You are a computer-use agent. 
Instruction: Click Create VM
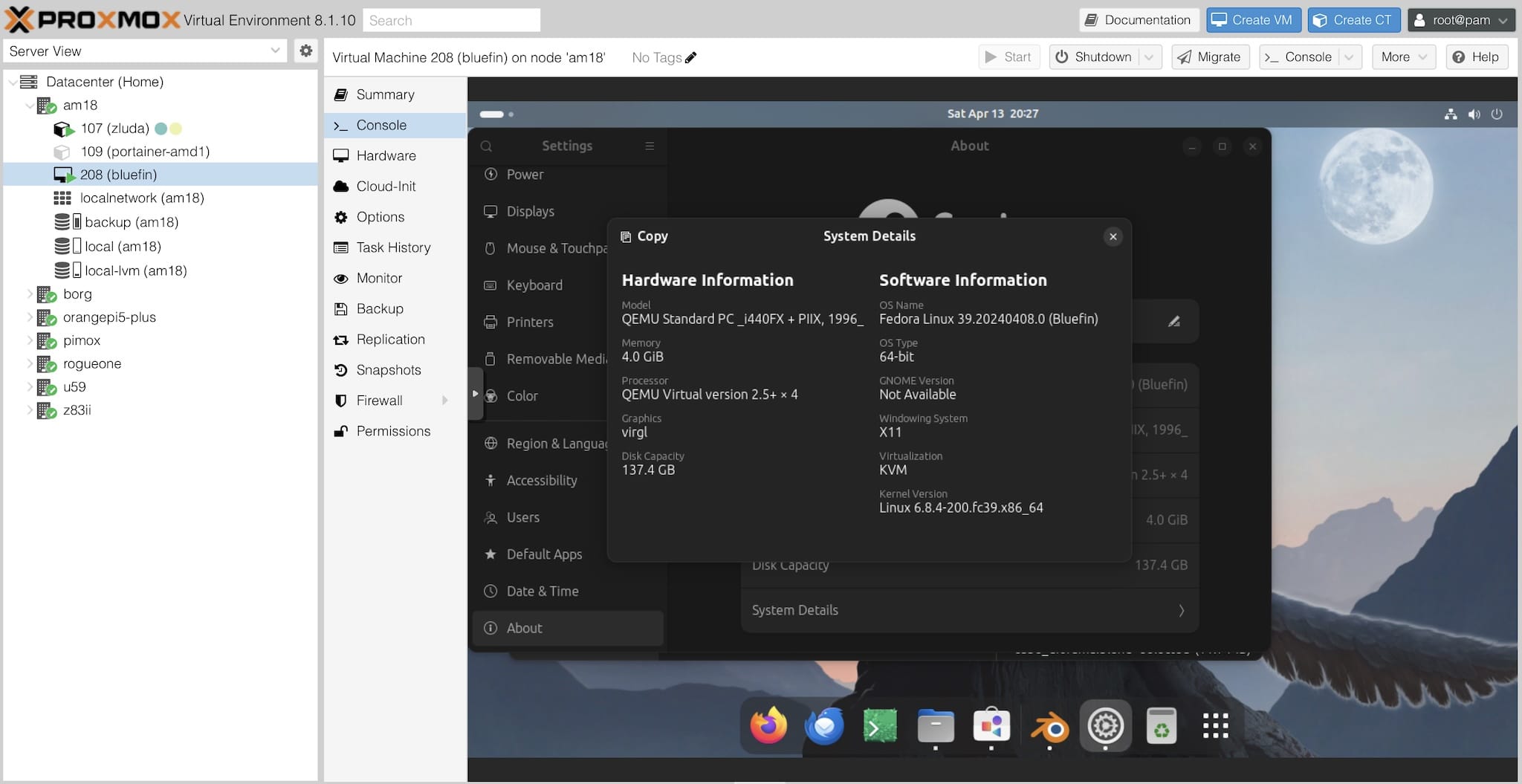[x=1253, y=20]
